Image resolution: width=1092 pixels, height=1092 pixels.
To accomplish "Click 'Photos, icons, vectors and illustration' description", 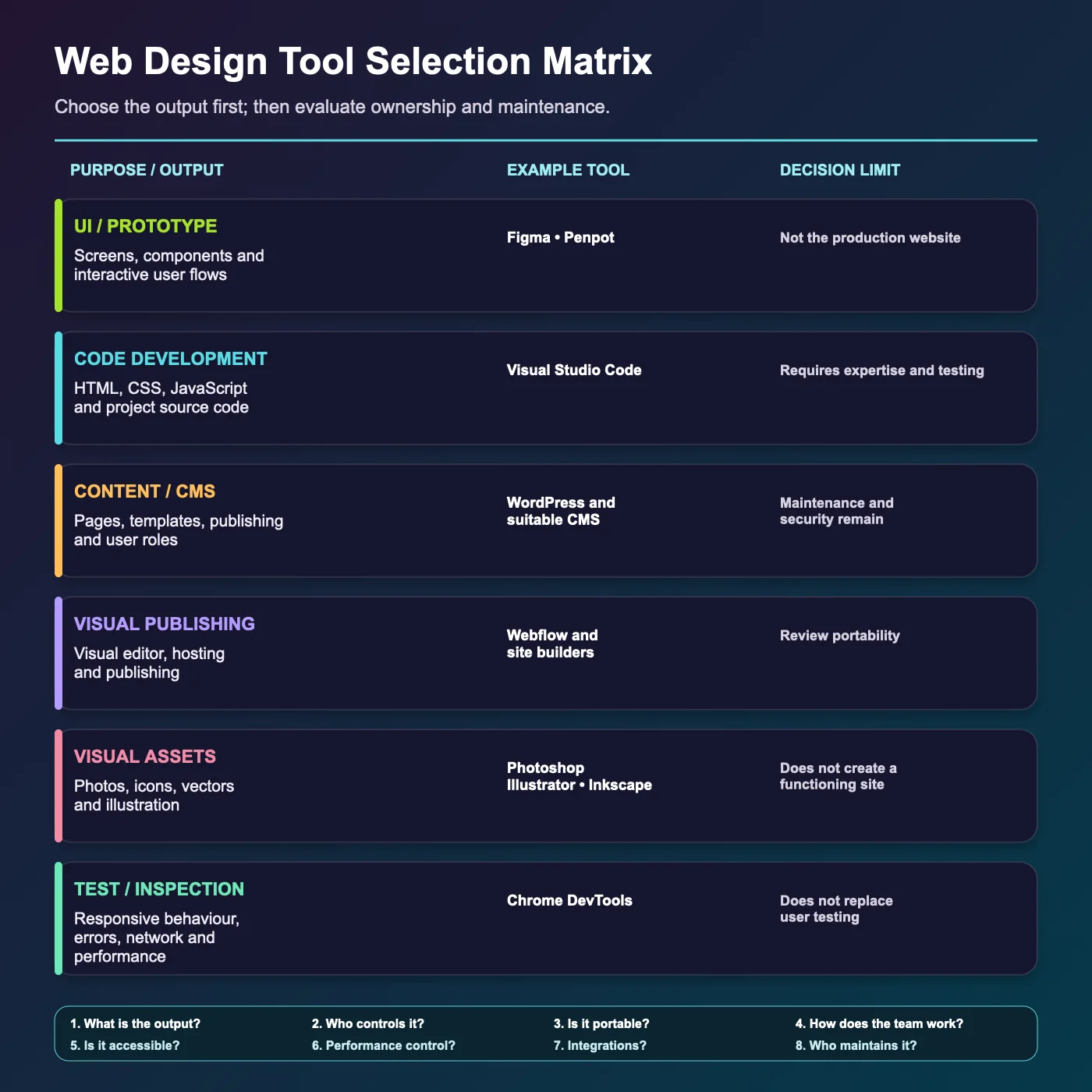I will pos(154,796).
